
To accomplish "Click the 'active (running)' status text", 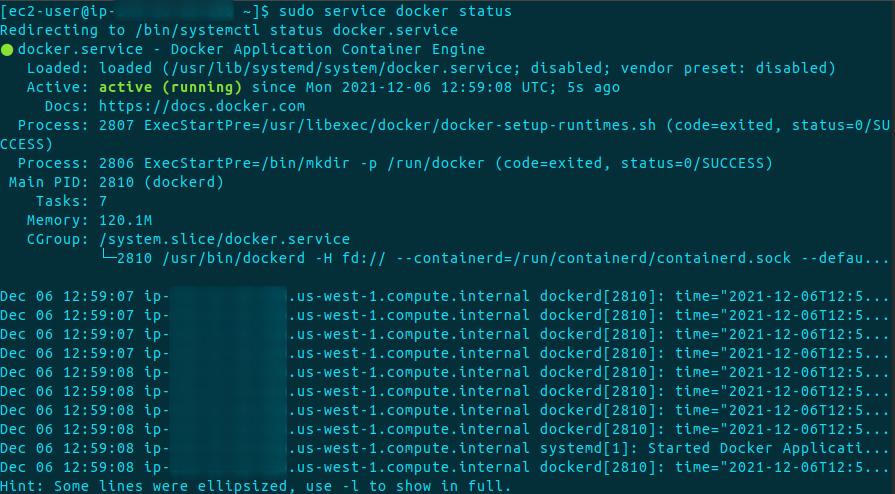I will 171,87.
